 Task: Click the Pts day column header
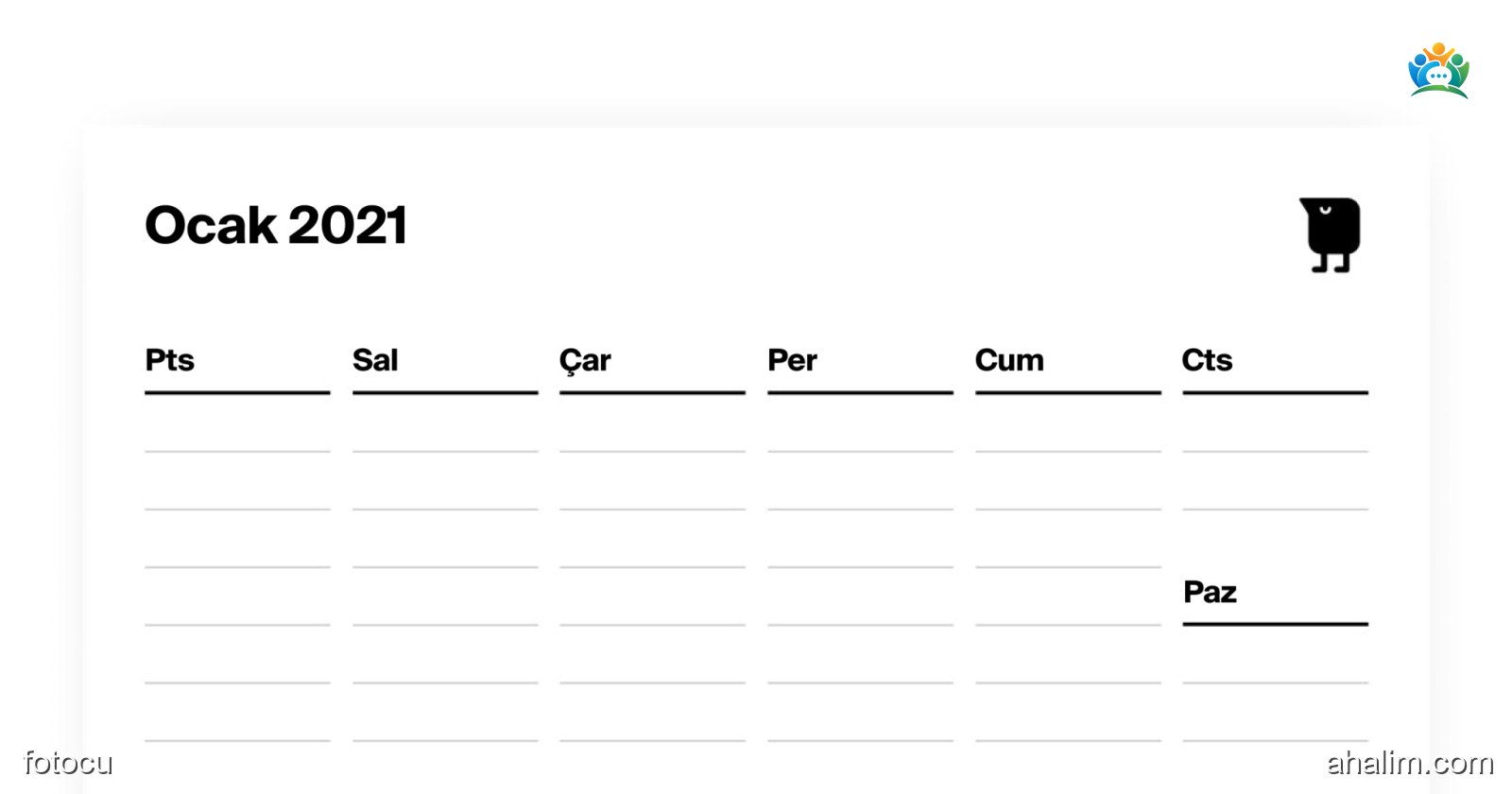coord(170,360)
